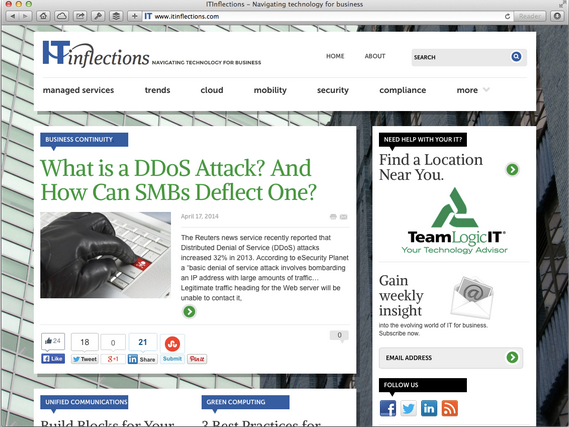The height and width of the screenshot is (427, 569).
Task: Reload the page with refresh icon
Action: click(x=507, y=16)
